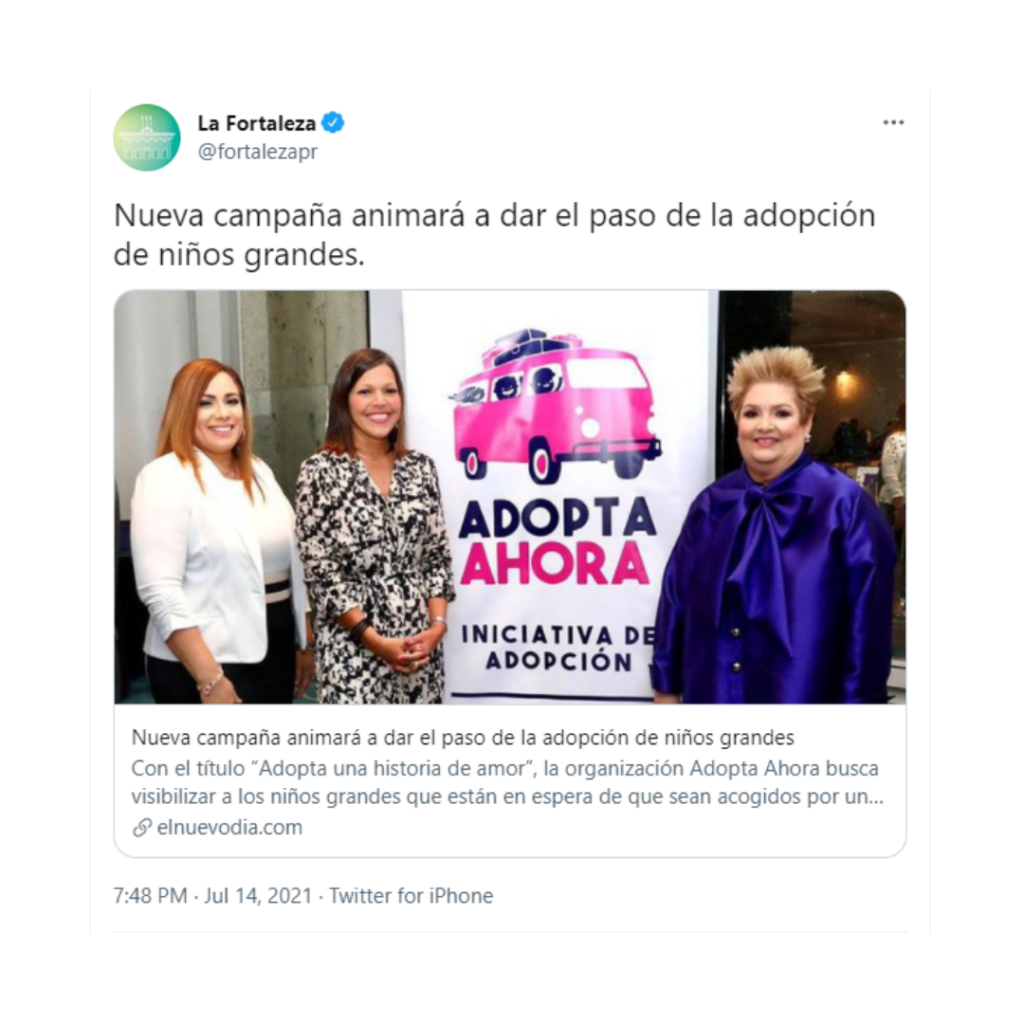Click the woman in the white blazer

point(217,530)
